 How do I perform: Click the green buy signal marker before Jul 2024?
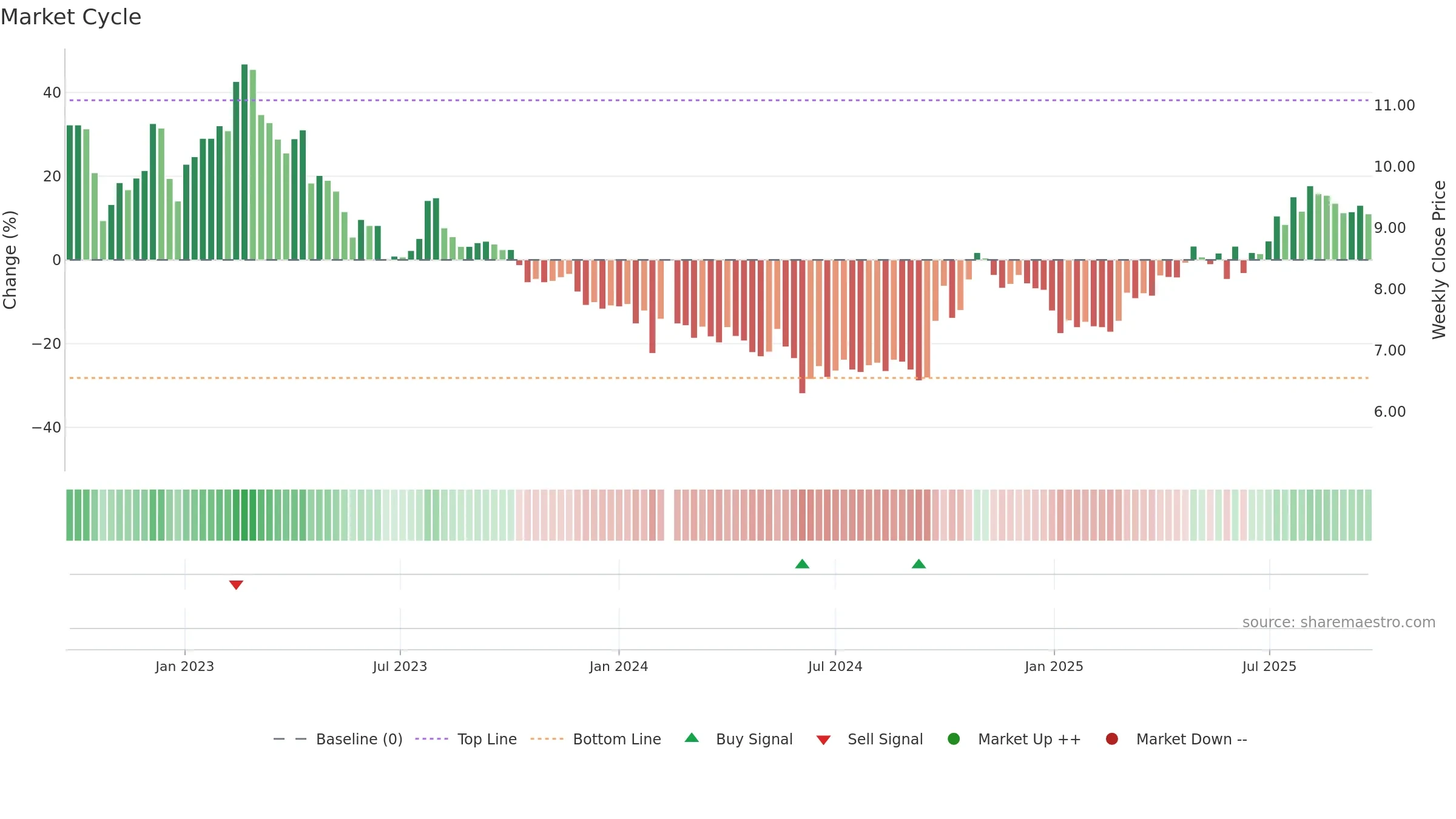pyautogui.click(x=802, y=564)
